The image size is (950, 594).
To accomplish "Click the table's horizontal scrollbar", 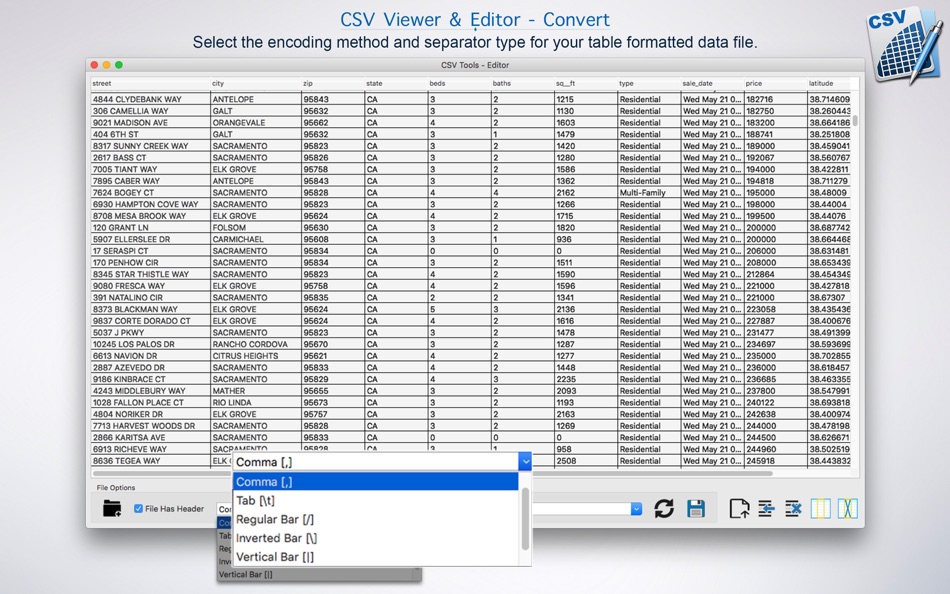I will point(433,473).
